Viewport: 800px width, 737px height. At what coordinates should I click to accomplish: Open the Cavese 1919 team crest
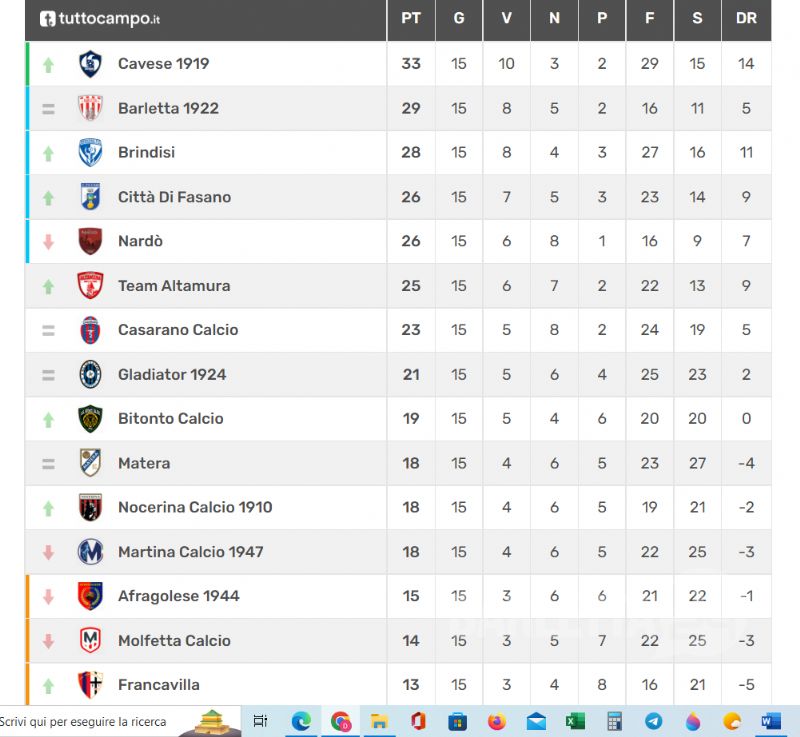90,64
